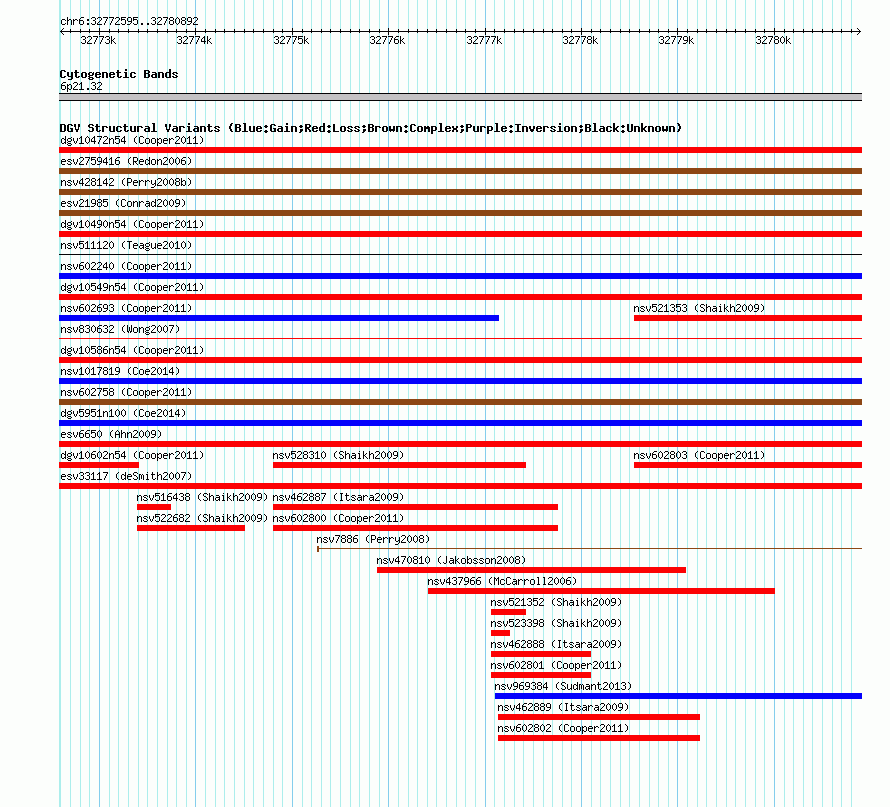Click the right arrow at ruler end

858,31
